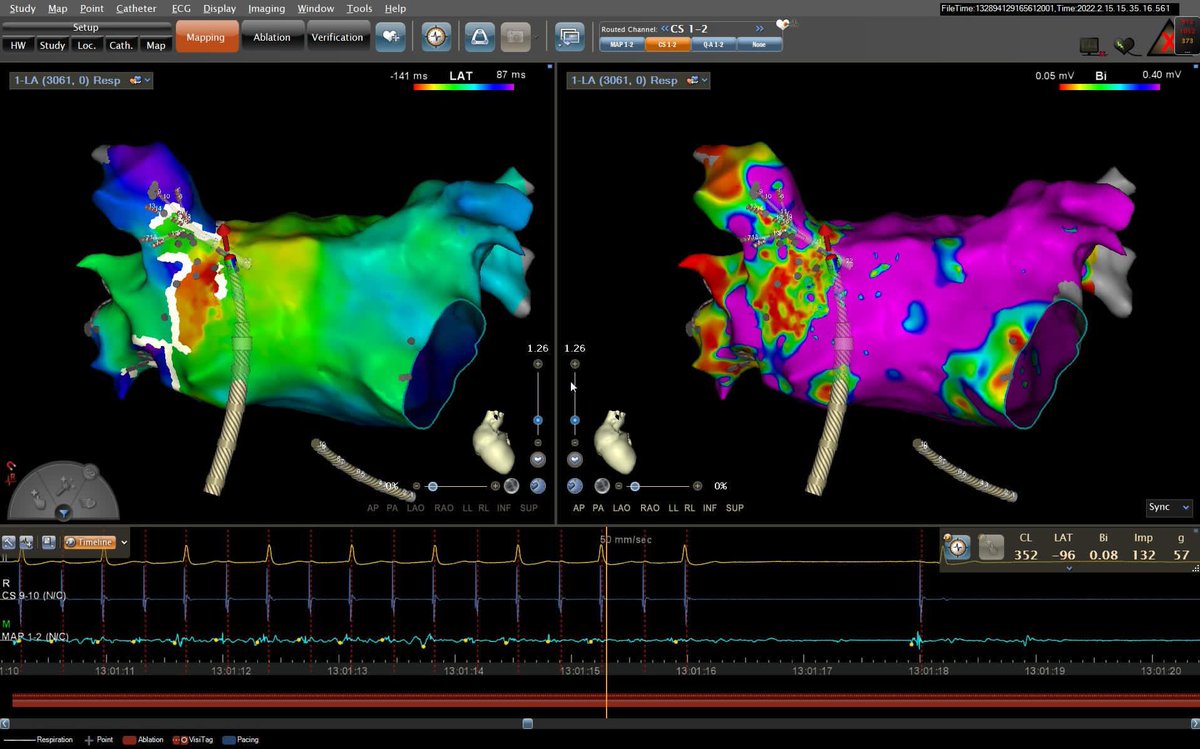1200x749 pixels.
Task: Click the catheter dome toolbar icon
Action: point(480,37)
